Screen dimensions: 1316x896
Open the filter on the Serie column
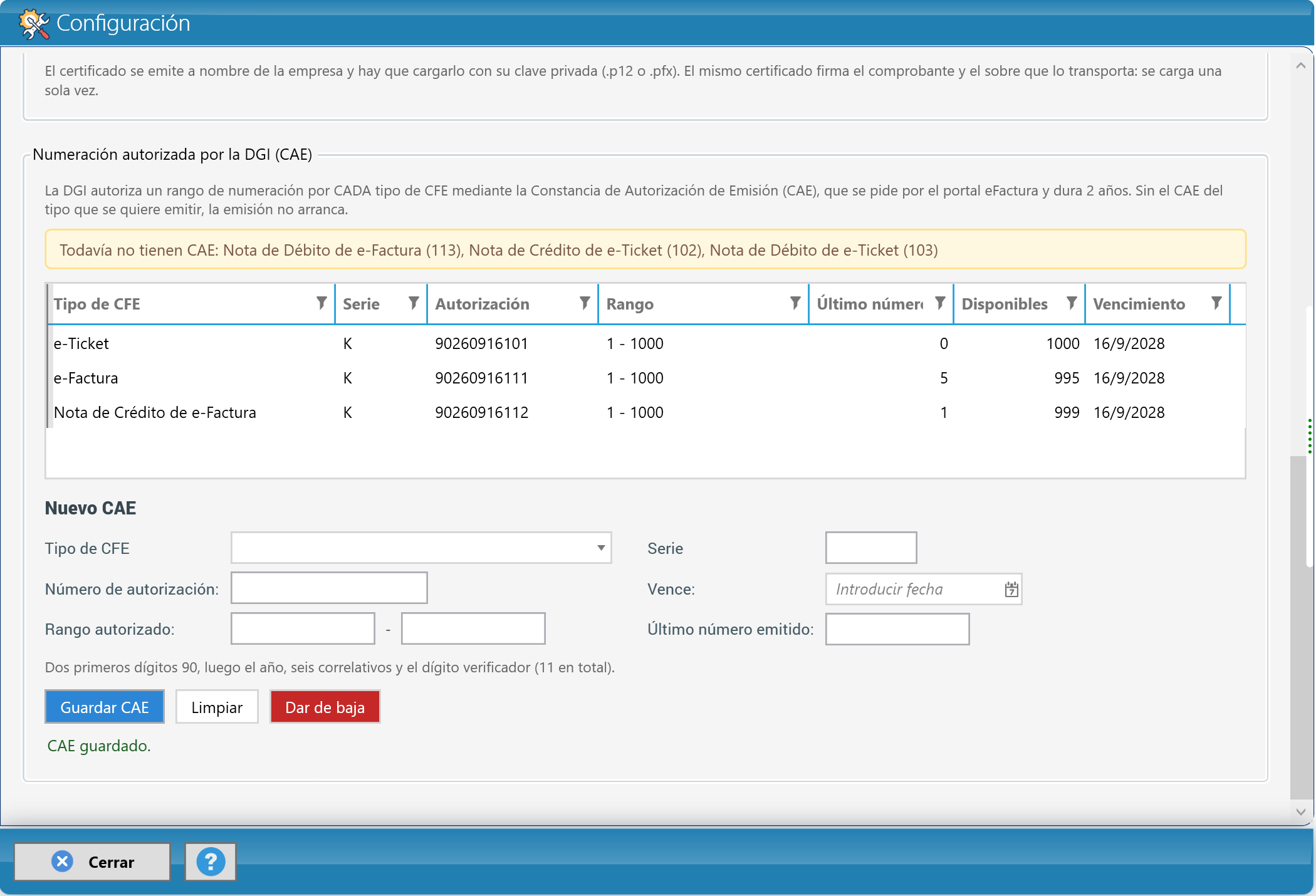[x=414, y=304]
